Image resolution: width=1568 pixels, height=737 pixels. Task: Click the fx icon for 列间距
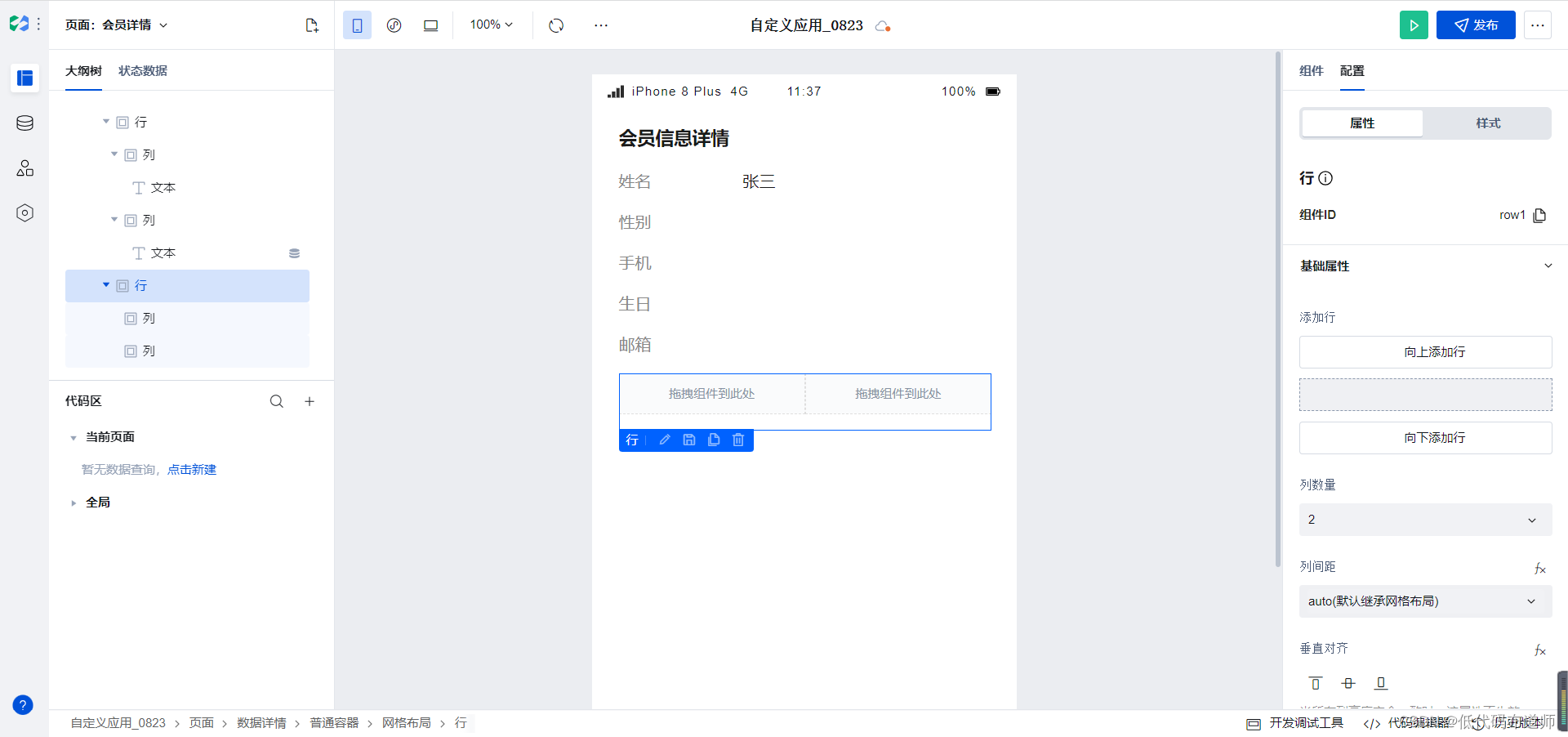1540,568
